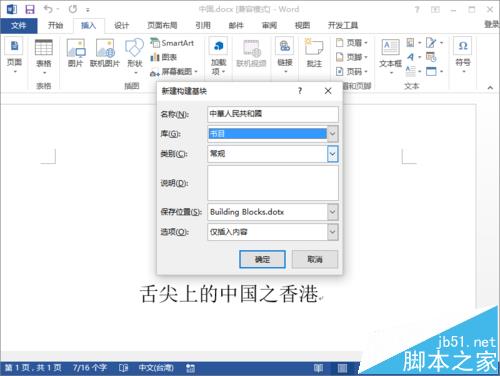Click the proofing icon in status bar

click(x=123, y=368)
